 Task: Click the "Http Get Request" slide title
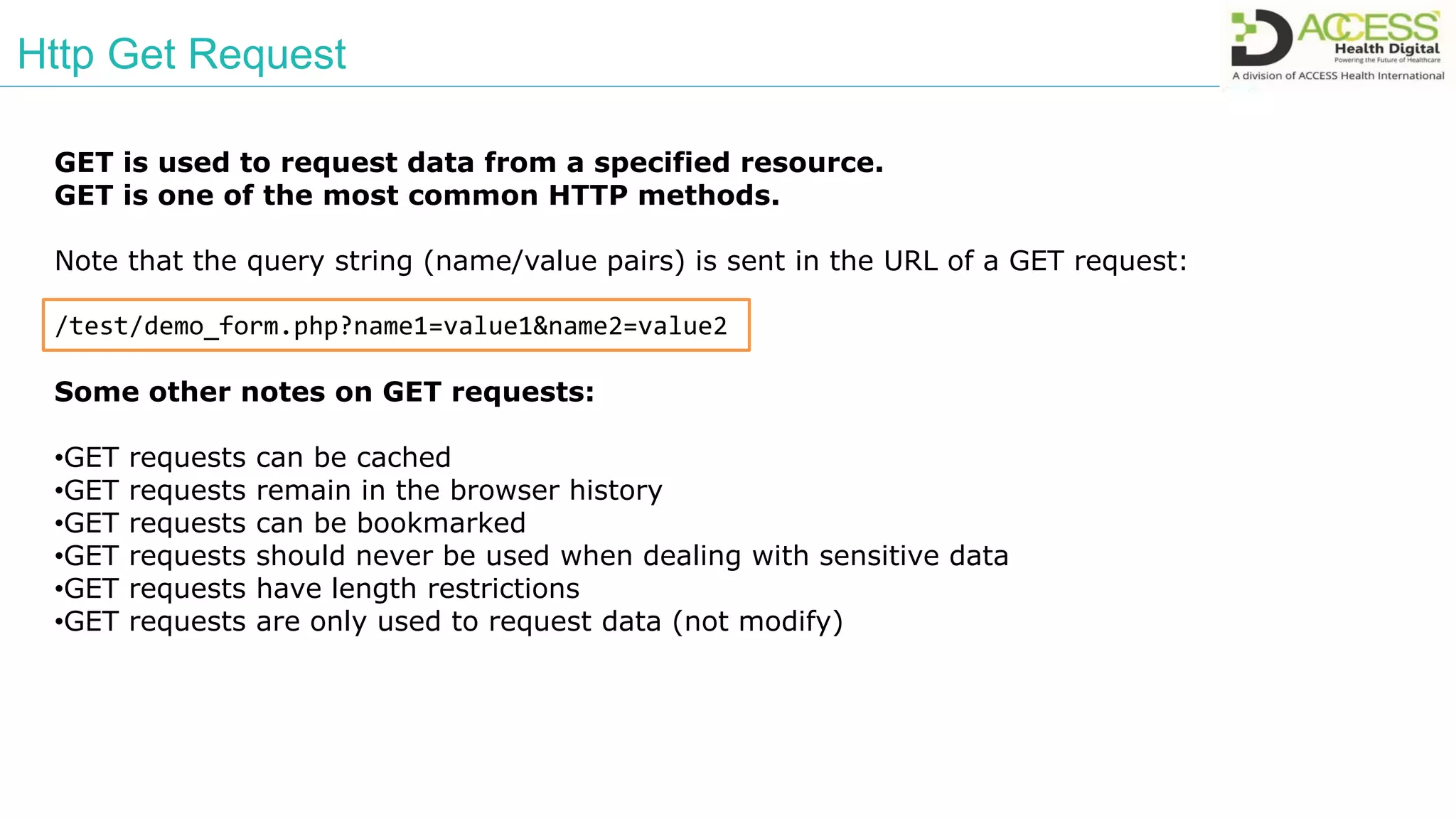coord(181,54)
